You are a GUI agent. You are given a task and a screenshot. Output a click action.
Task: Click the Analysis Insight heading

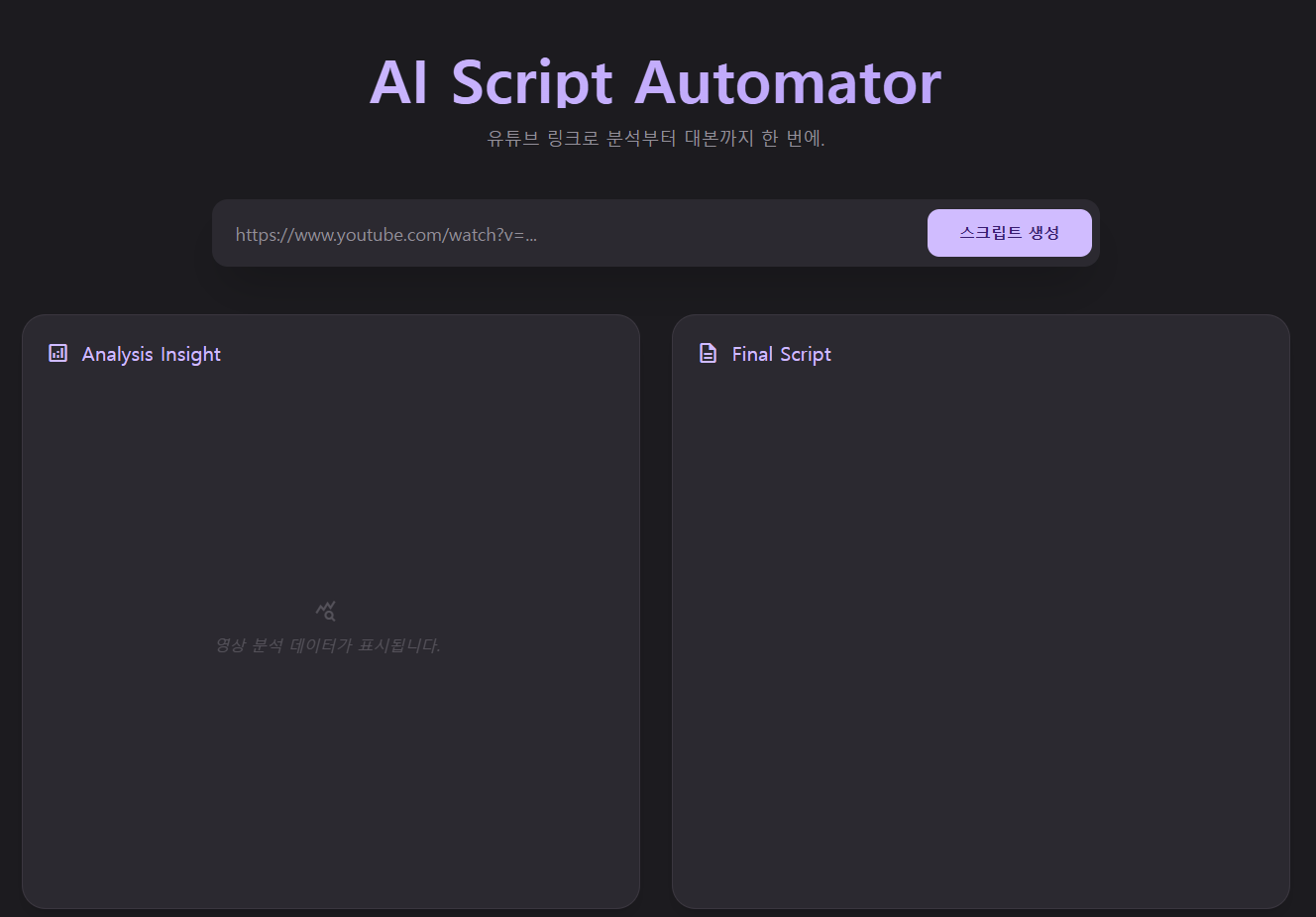[x=151, y=354]
